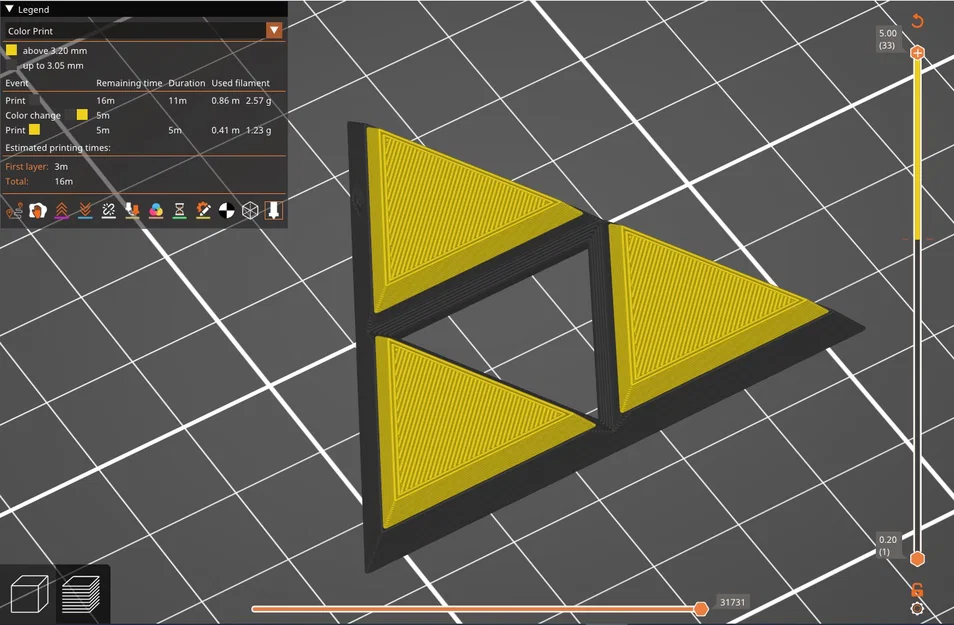The height and width of the screenshot is (625, 954).
Task: Toggle Tool changes visibility icon
Action: (x=132, y=211)
